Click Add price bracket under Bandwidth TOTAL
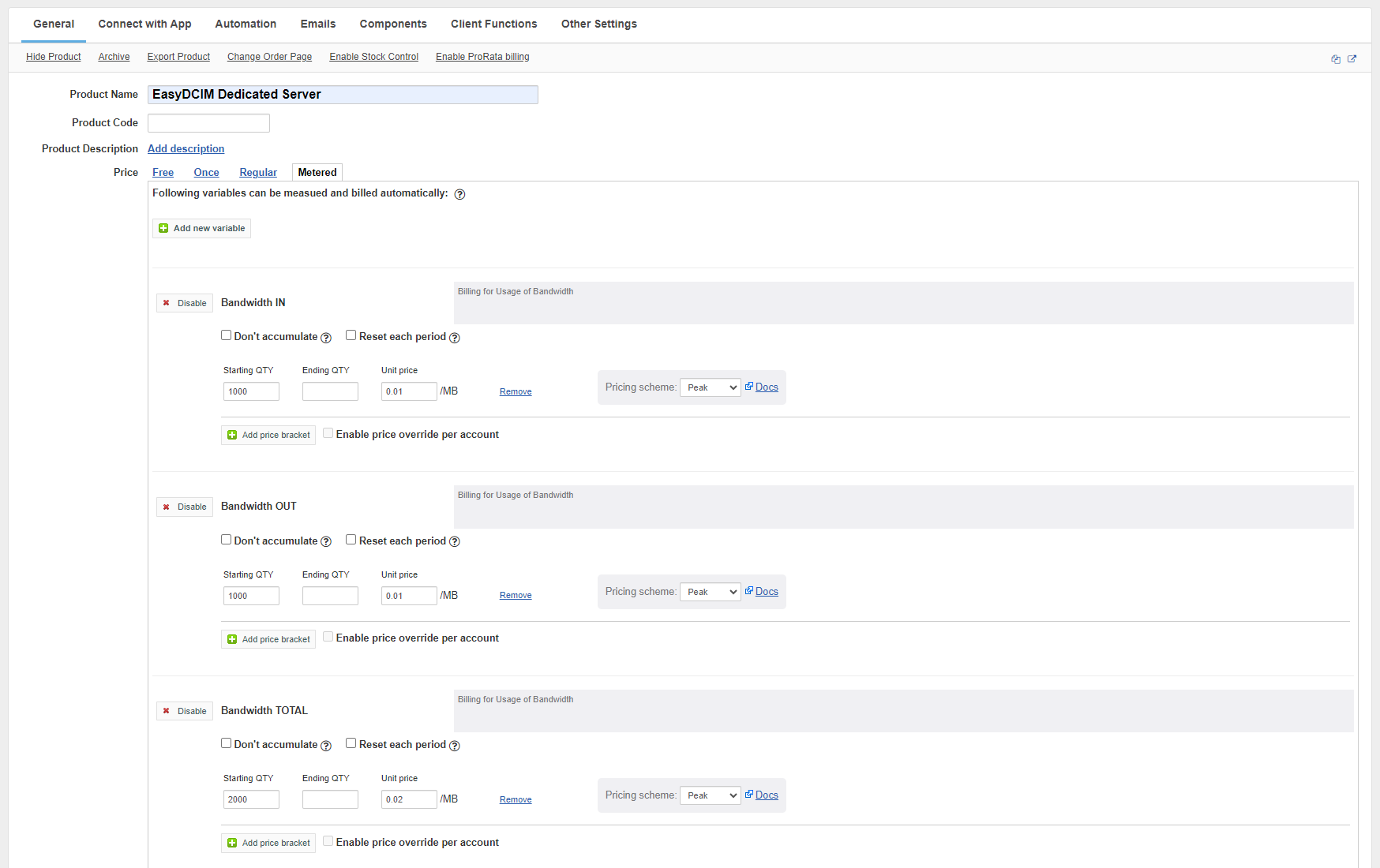 (x=268, y=843)
